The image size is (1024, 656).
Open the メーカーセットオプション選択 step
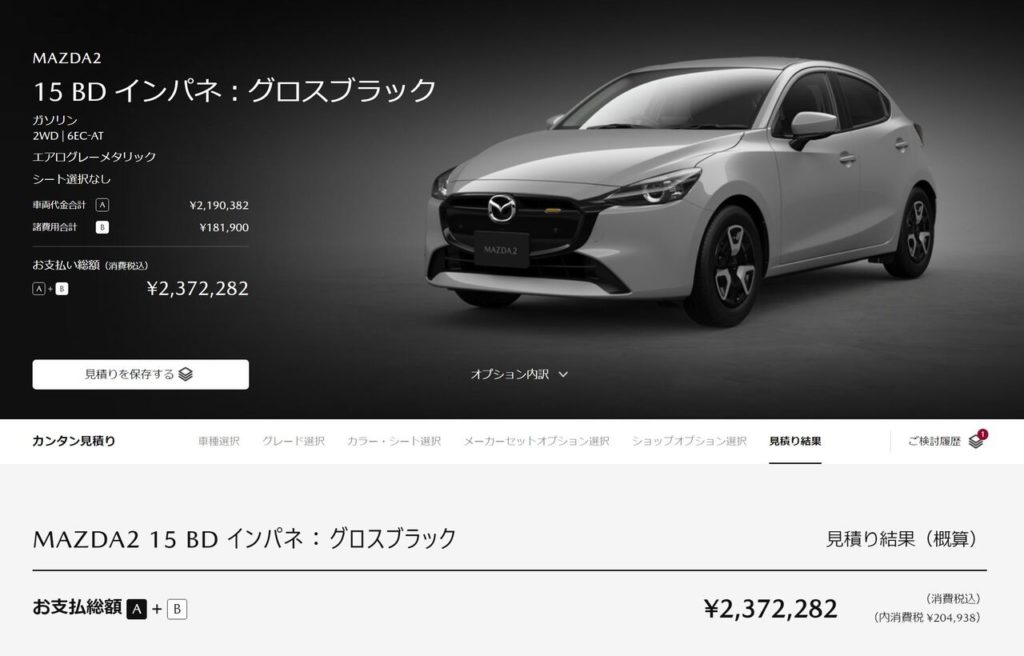[536, 441]
